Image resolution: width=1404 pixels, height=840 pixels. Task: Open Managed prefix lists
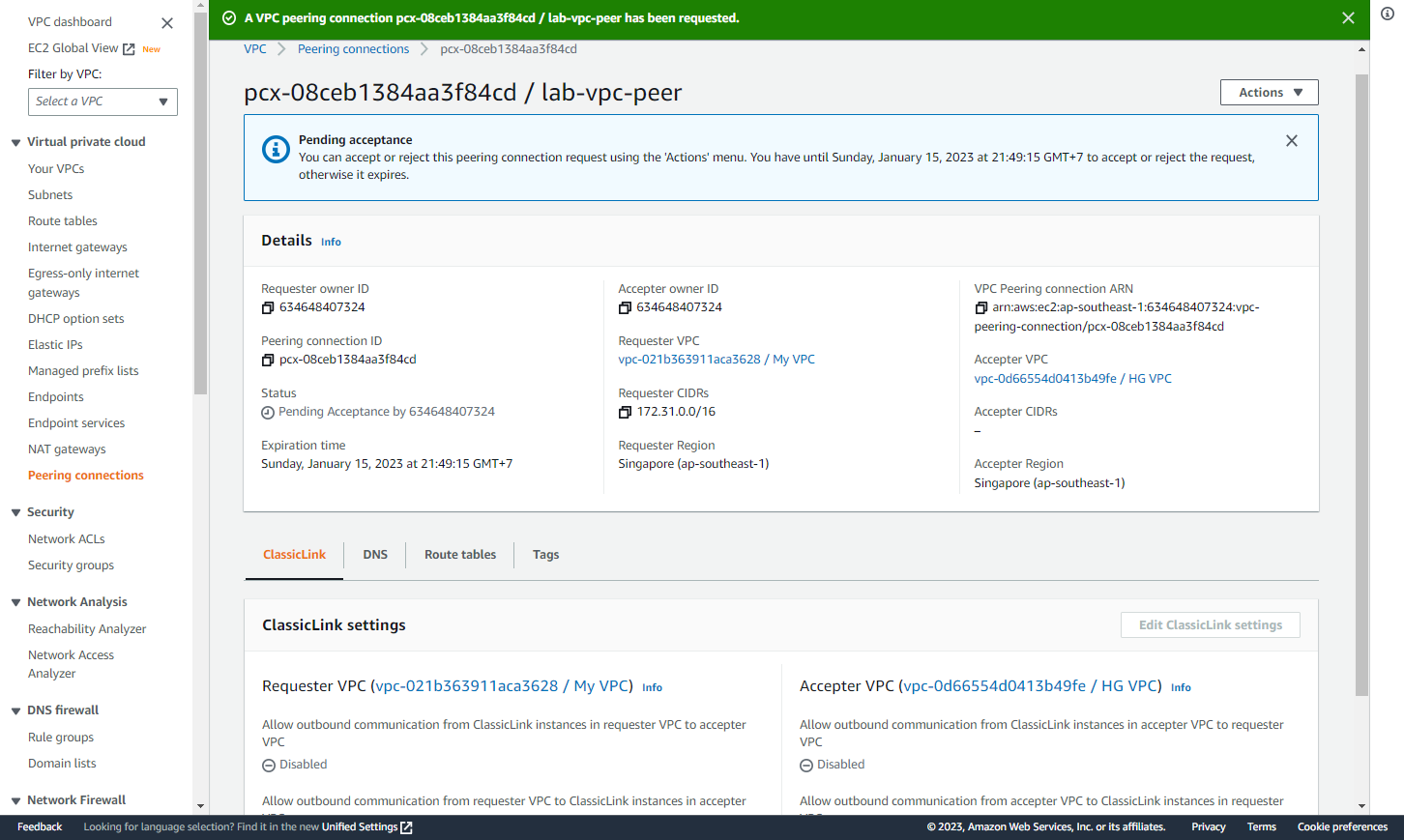tap(83, 371)
